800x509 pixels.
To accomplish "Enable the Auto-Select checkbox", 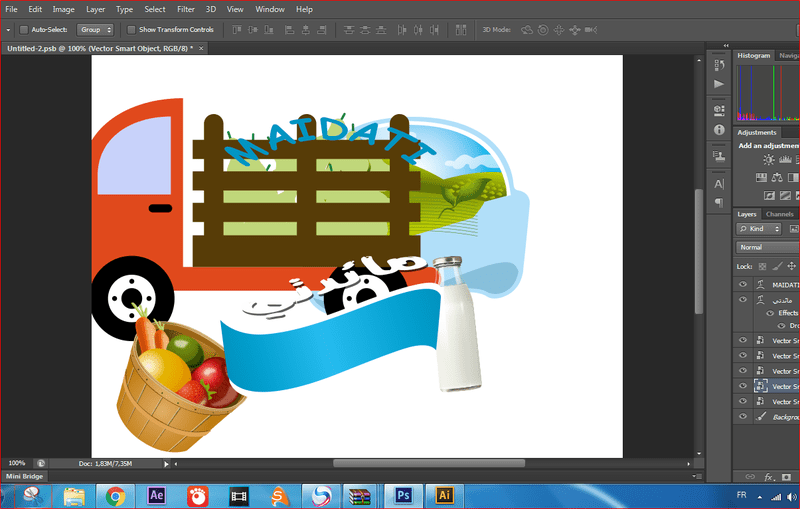I will click(x=23, y=30).
